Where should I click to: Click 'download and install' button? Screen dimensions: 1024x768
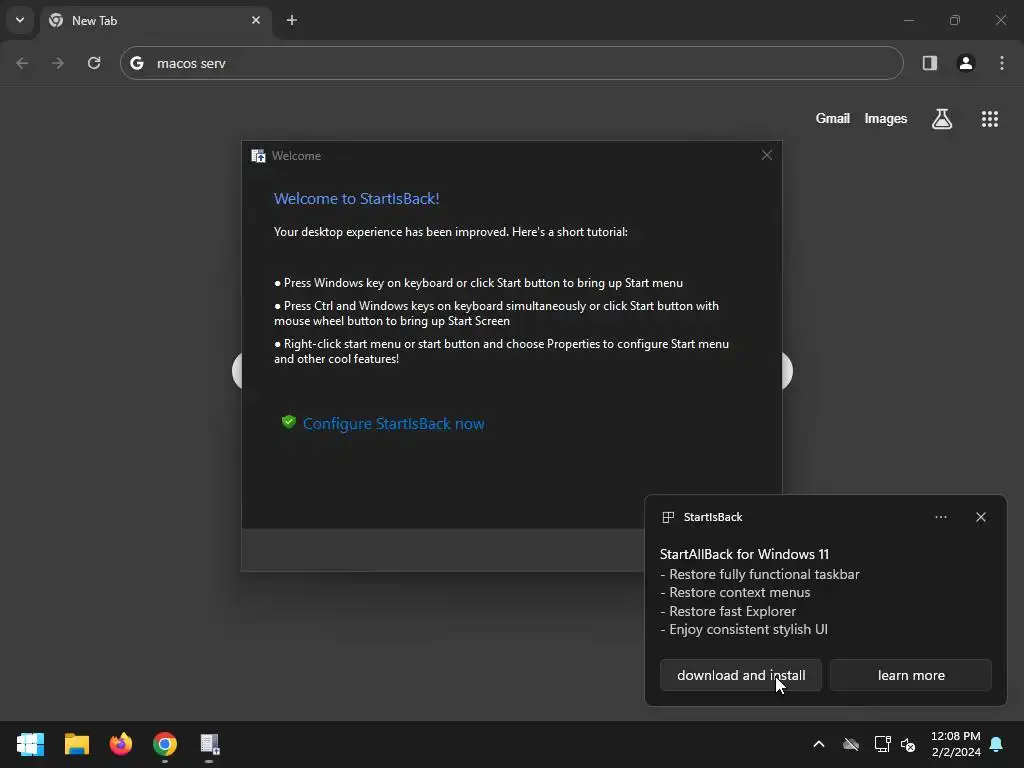741,675
